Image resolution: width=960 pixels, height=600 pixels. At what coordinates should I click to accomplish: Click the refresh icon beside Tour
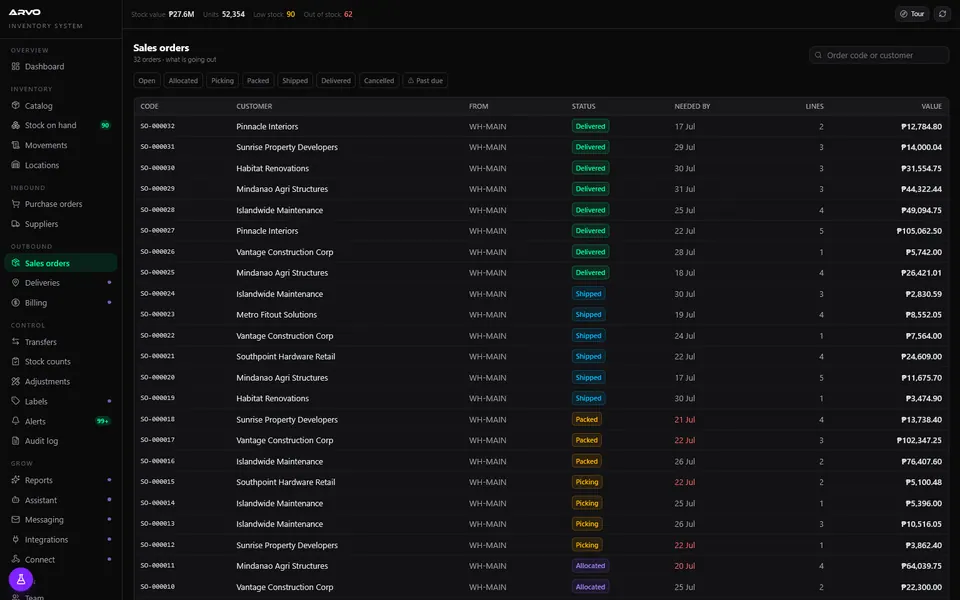click(942, 13)
